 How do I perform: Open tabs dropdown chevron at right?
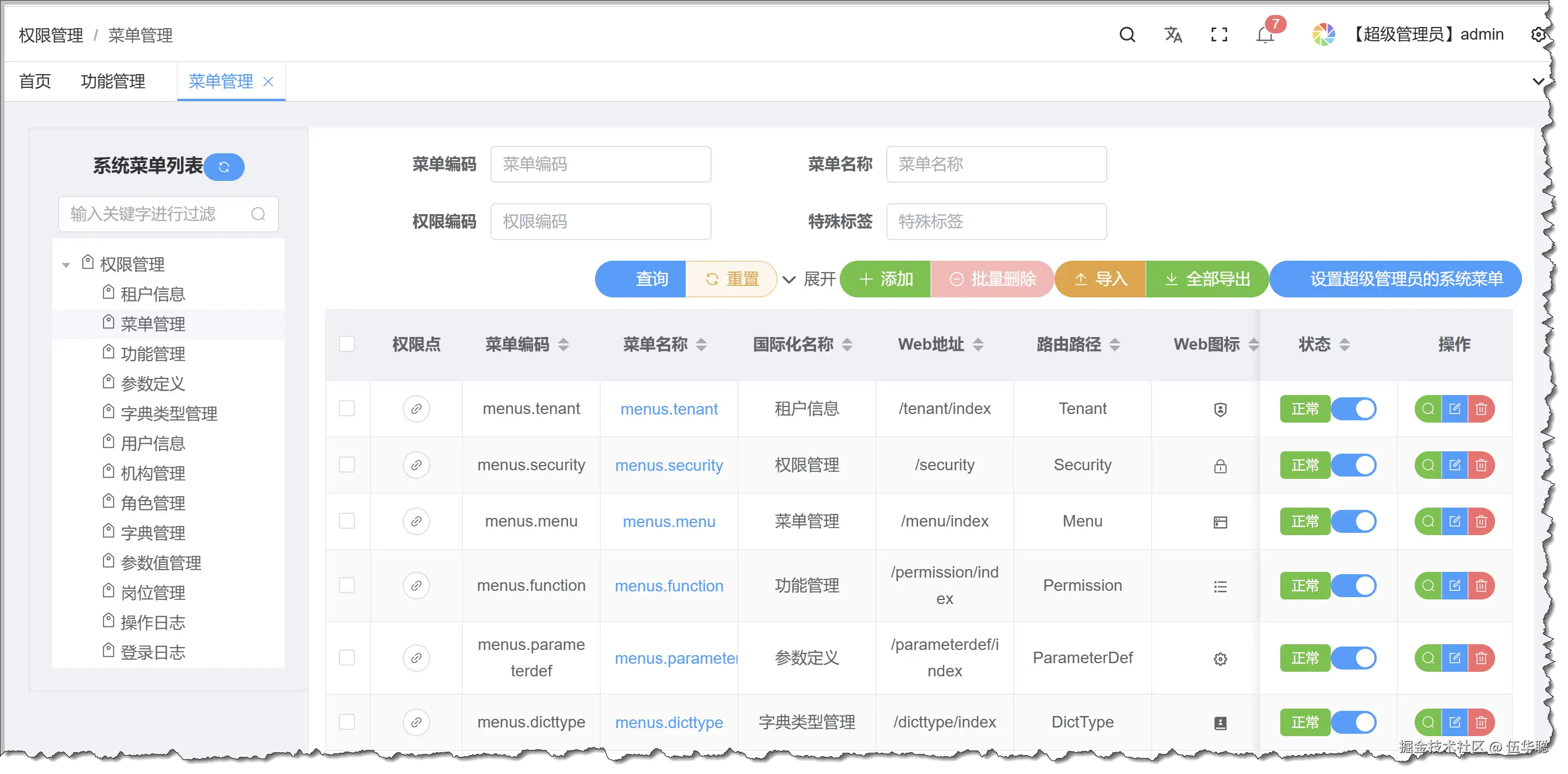pos(1538,82)
